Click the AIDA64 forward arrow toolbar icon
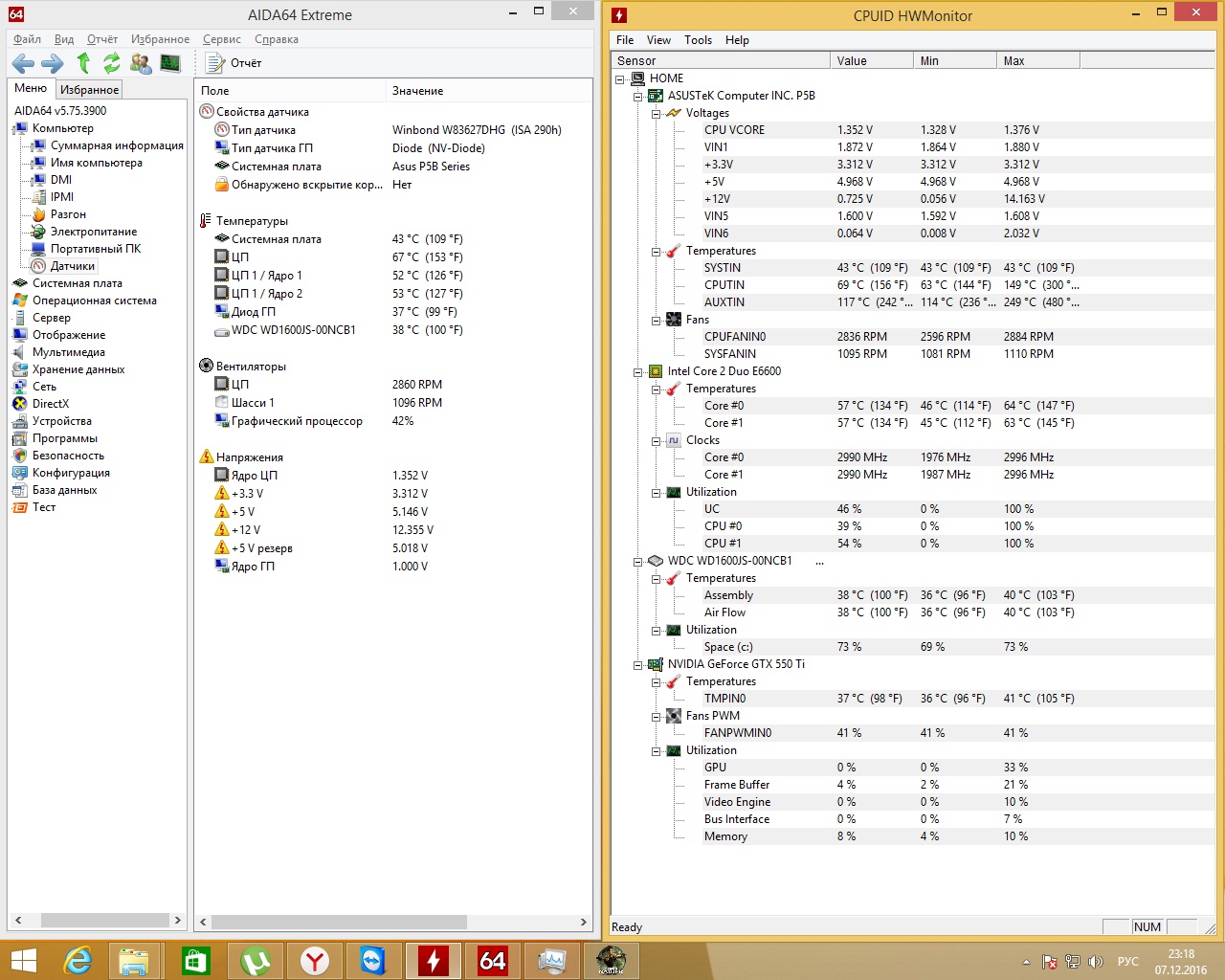The height and width of the screenshot is (980, 1225). point(53,63)
